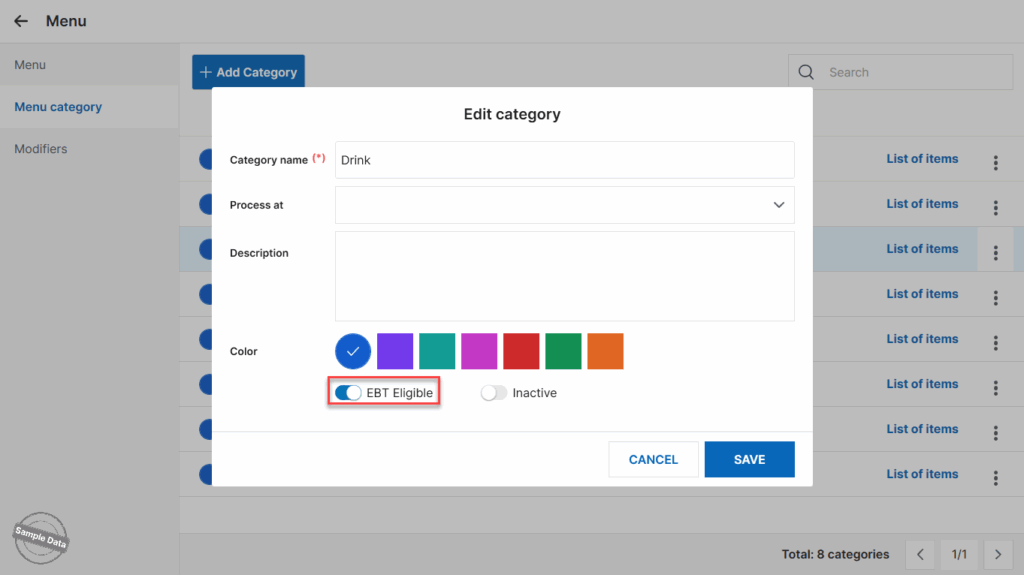Open the Menu category sidebar tab
Image resolution: width=1024 pixels, height=575 pixels.
[58, 107]
